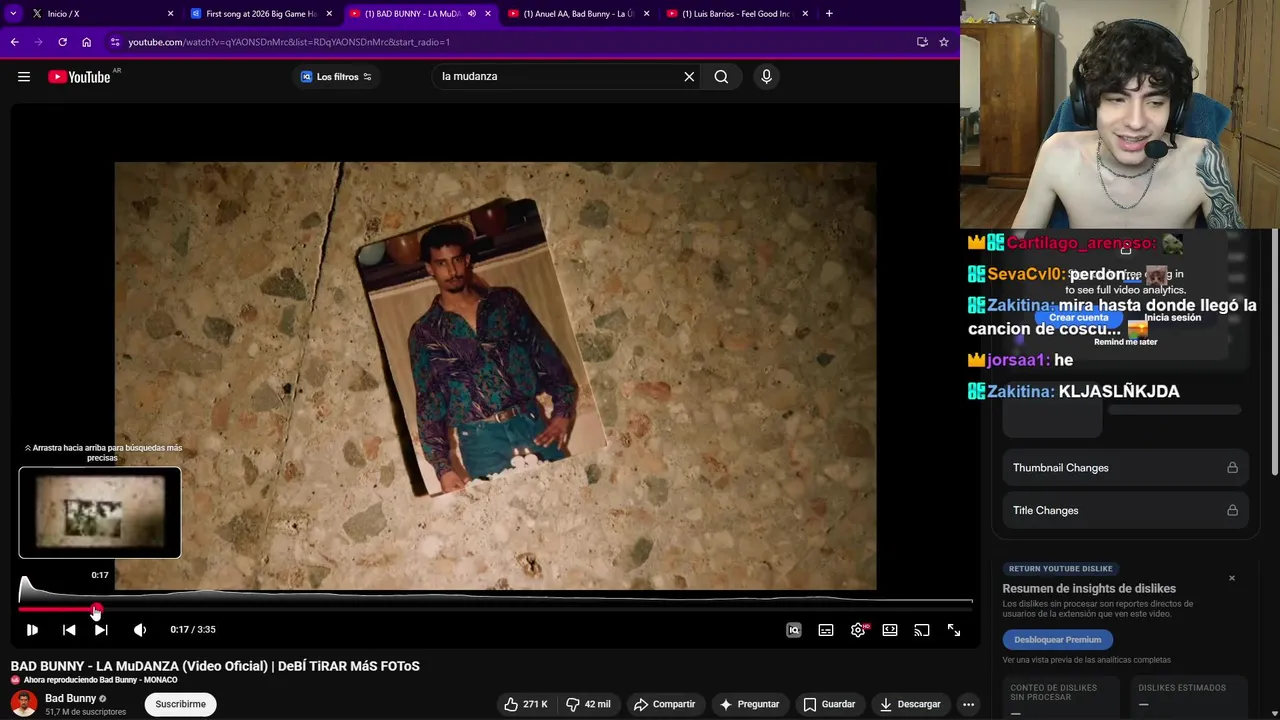This screenshot has height=720, width=1280.
Task: Click the lock icon on Title Changes
Action: coord(1232,511)
